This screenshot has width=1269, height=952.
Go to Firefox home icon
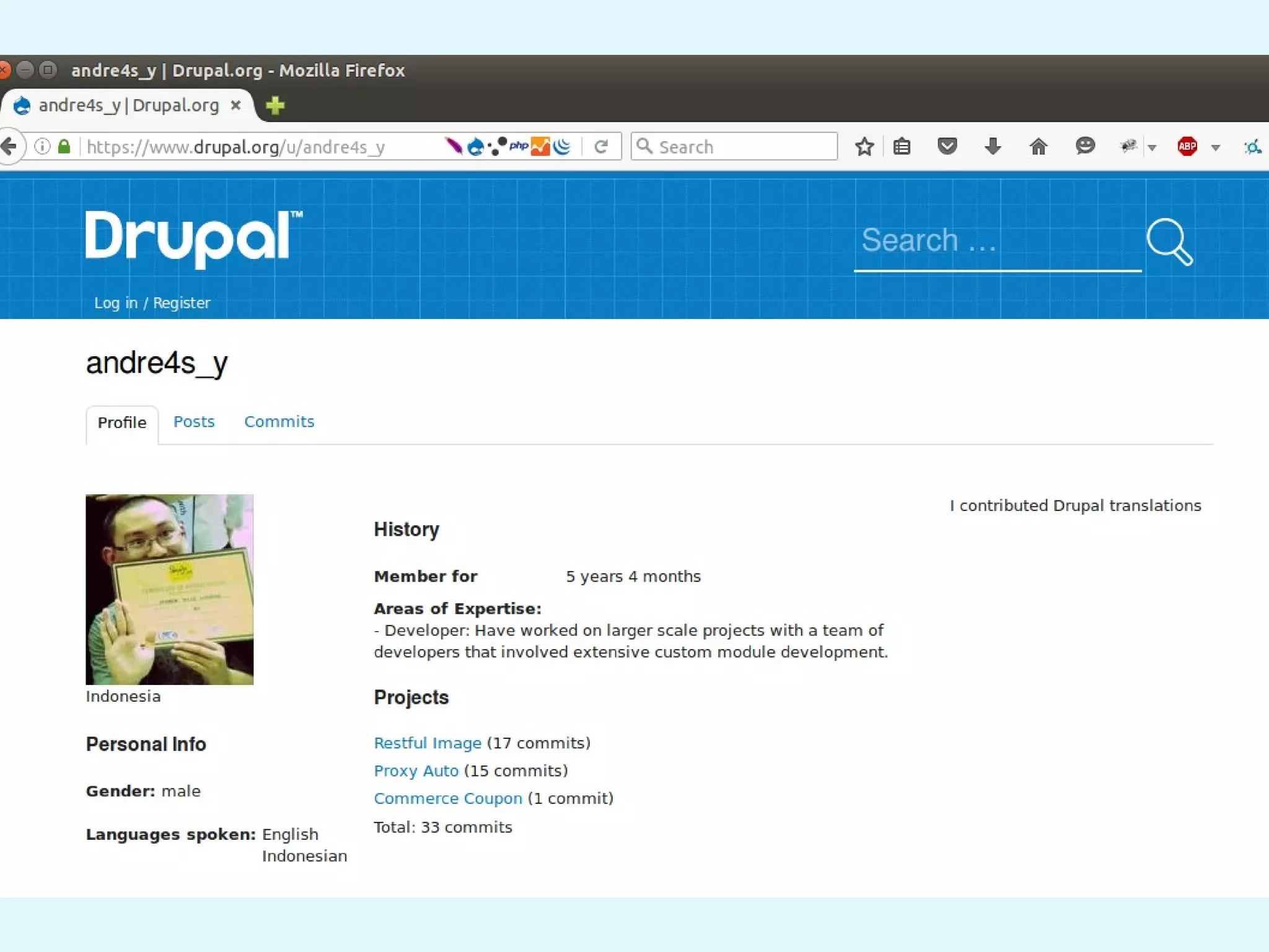(x=1038, y=147)
